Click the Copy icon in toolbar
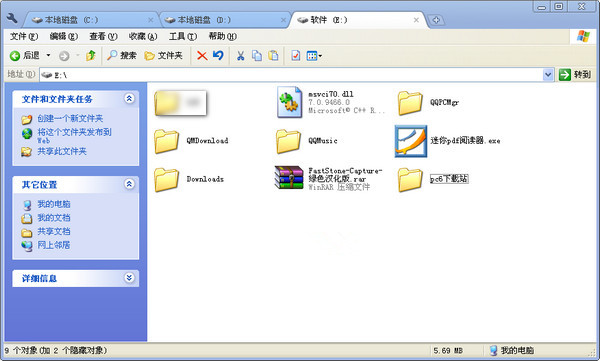The height and width of the screenshot is (361, 600). (x=257, y=56)
